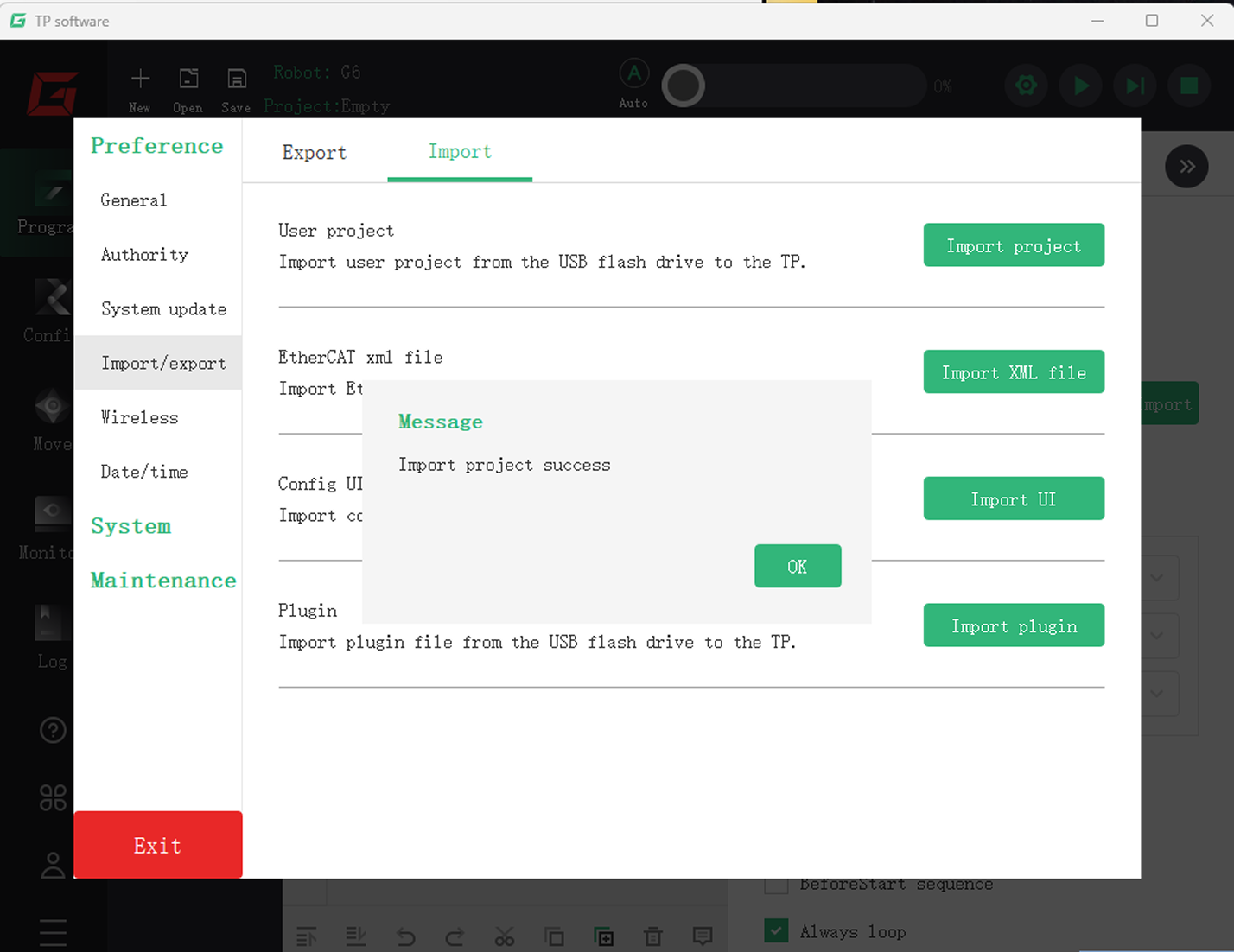The height and width of the screenshot is (952, 1234).
Task: Click the move-line-down icon in bottom toolbar
Action: click(x=356, y=936)
